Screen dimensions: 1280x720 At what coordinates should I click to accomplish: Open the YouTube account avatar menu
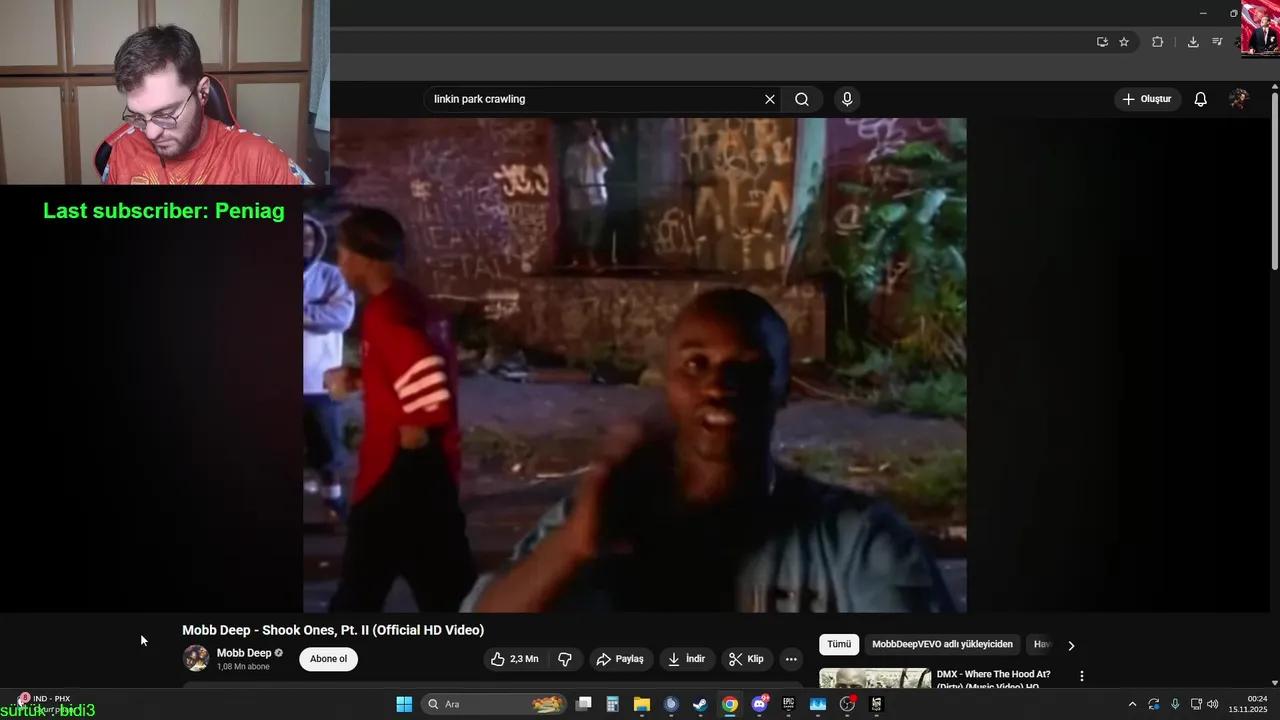(x=1239, y=99)
